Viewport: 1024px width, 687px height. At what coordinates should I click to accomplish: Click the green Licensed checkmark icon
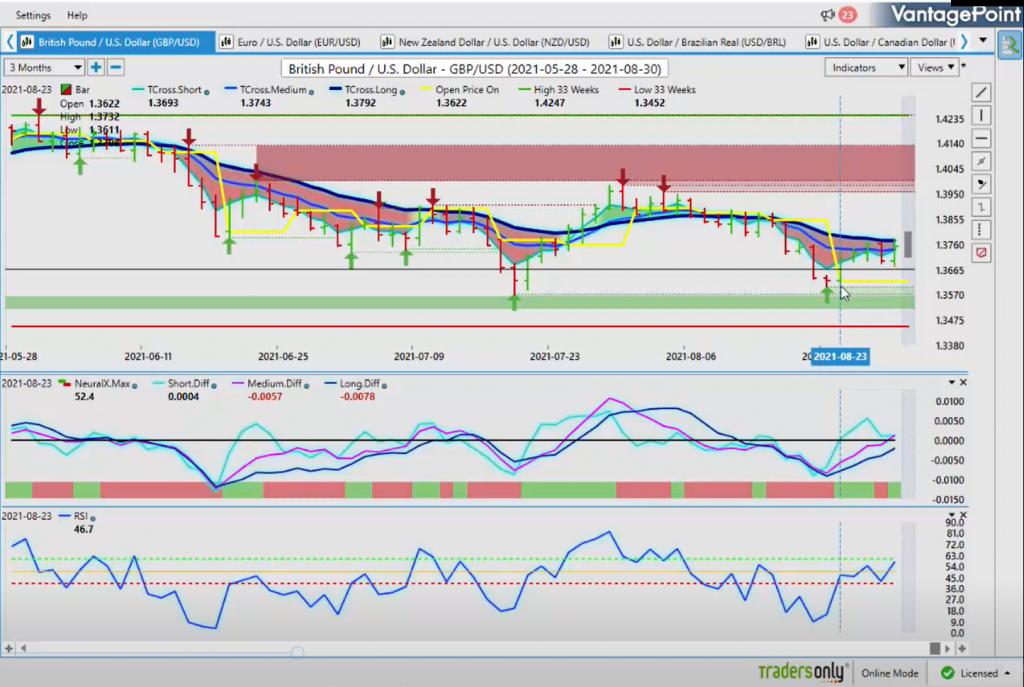pos(948,673)
